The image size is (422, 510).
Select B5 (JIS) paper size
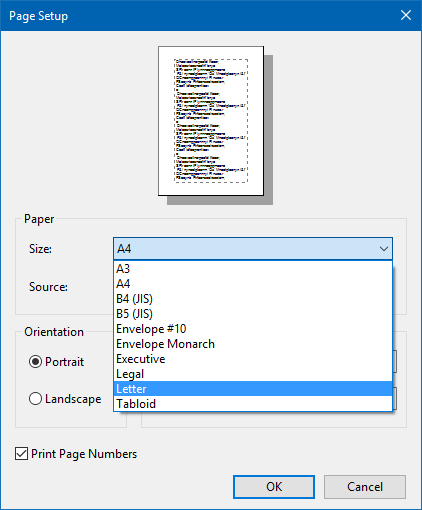[x=253, y=314]
